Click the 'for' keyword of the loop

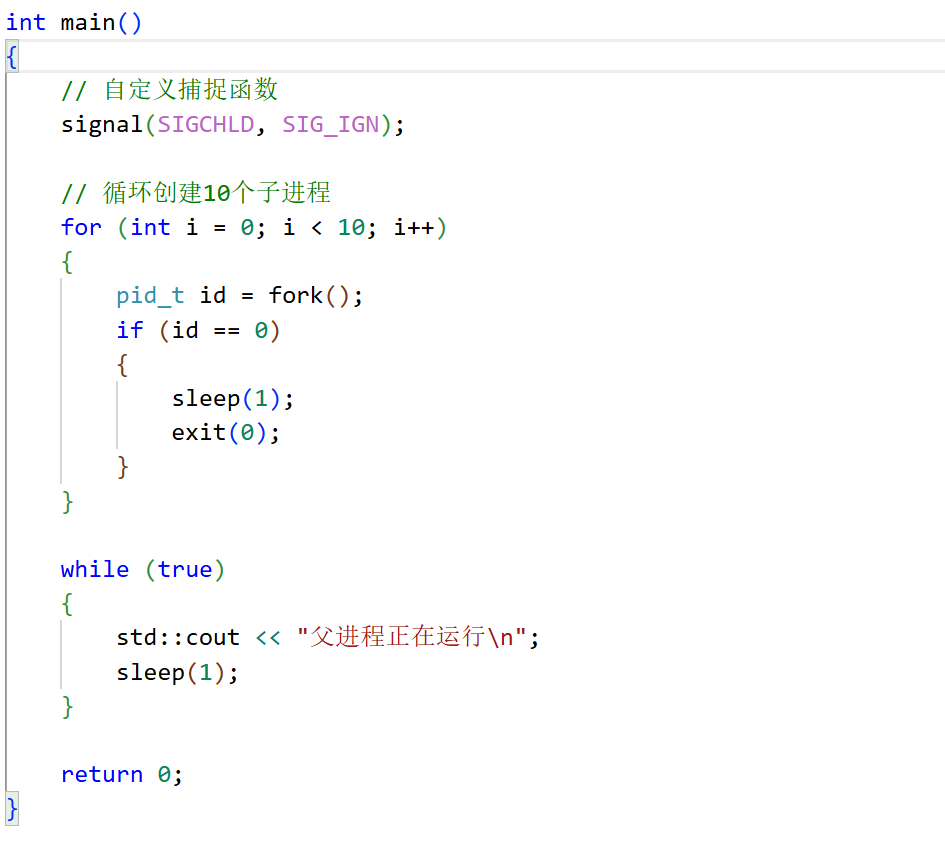tap(81, 228)
